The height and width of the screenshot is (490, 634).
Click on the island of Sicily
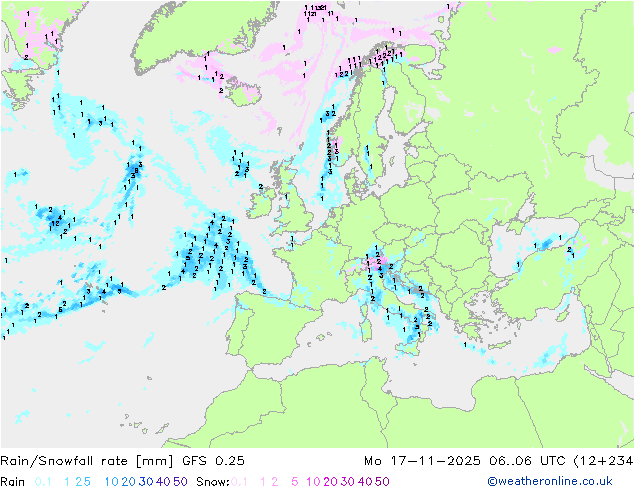tap(410, 346)
